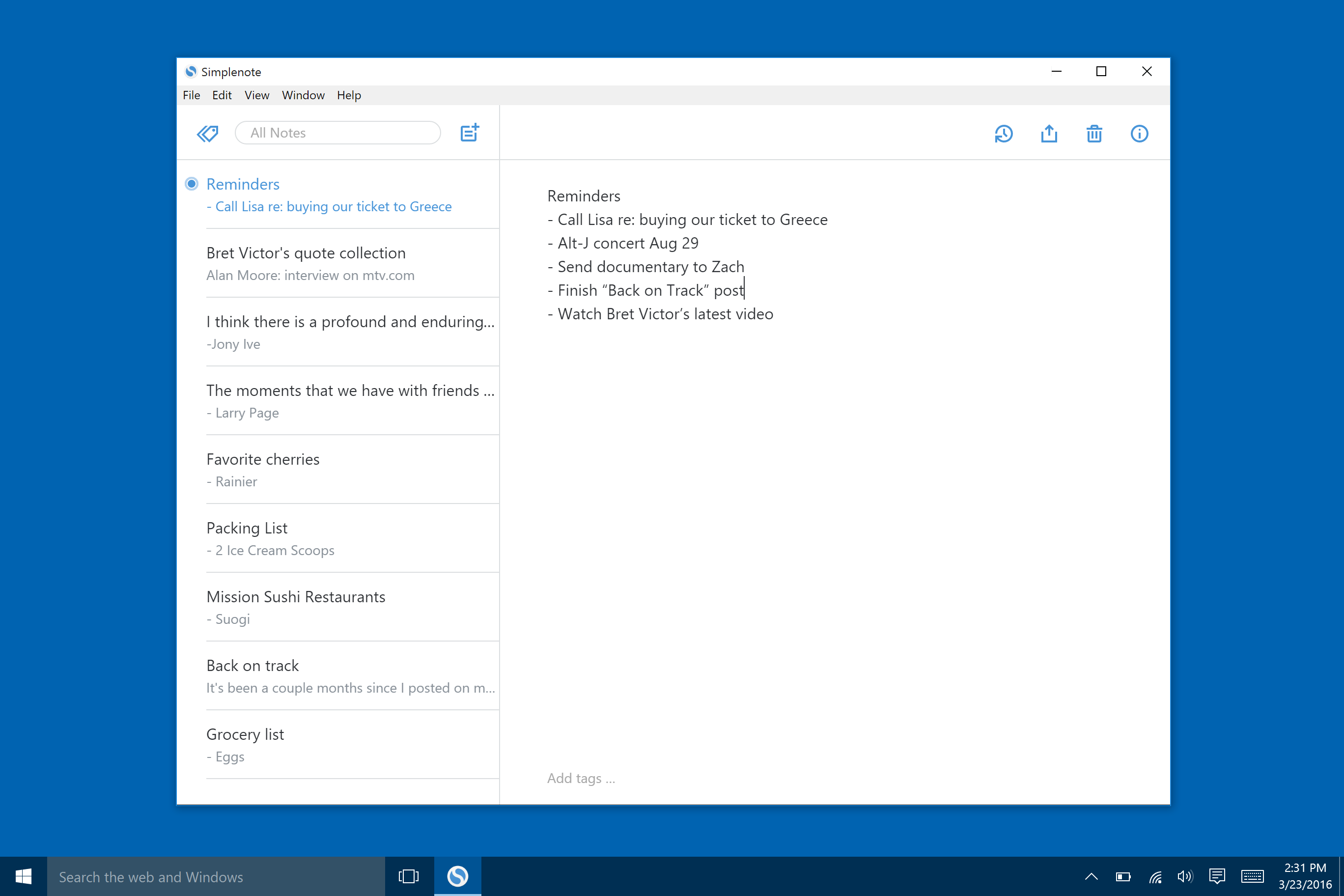This screenshot has height=896, width=1344.
Task: Click the Add tags field
Action: (x=581, y=778)
